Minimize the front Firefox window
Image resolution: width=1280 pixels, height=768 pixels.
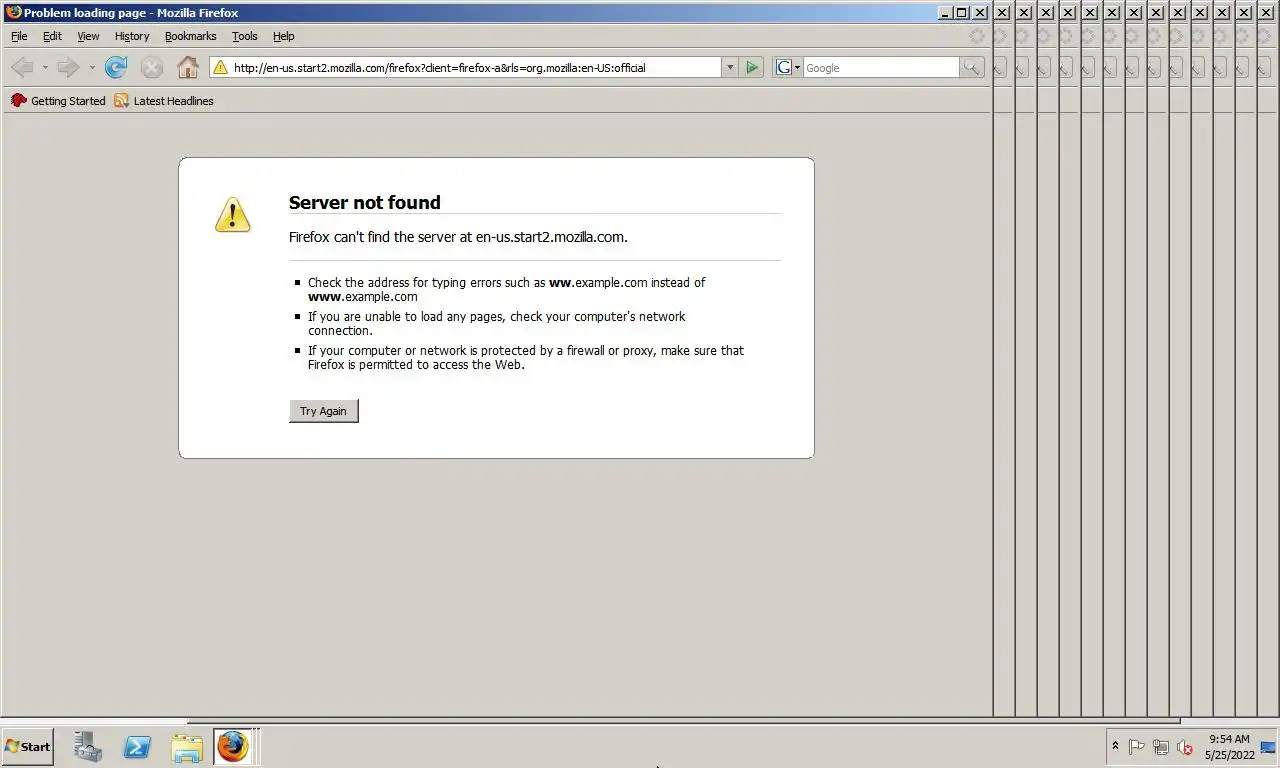pos(945,12)
